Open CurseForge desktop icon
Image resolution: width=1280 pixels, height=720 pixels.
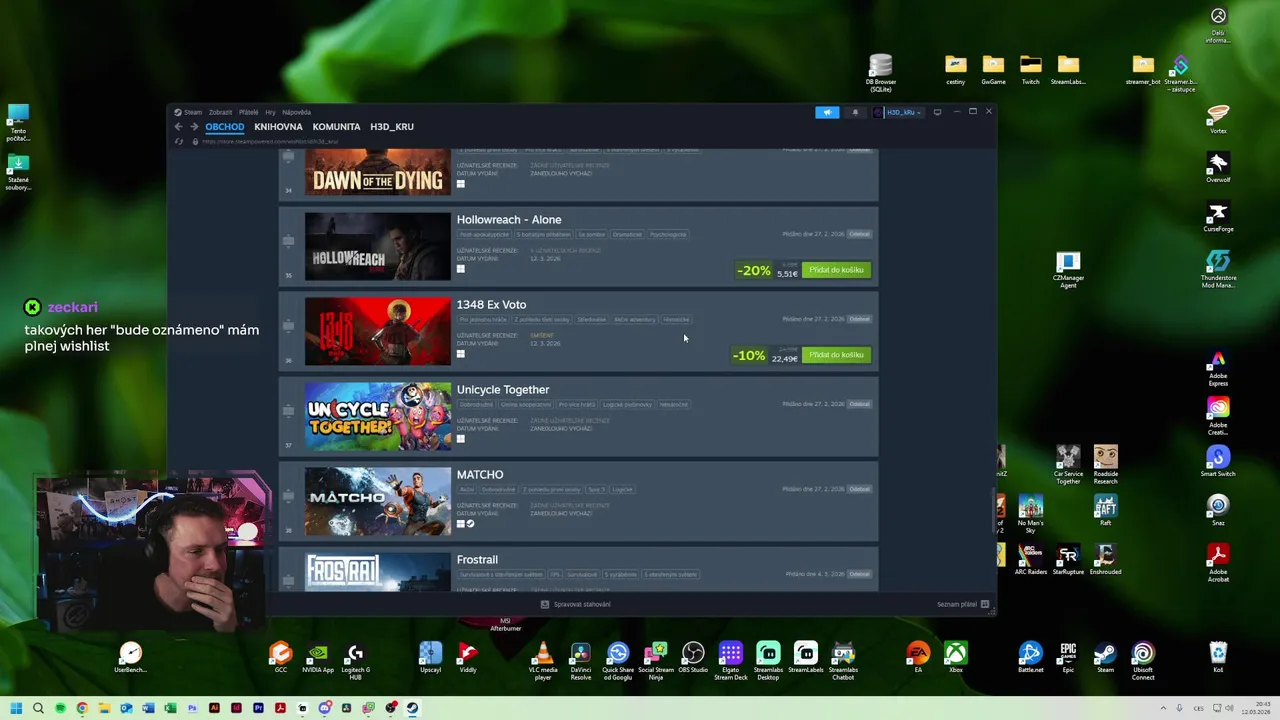pyautogui.click(x=1218, y=217)
